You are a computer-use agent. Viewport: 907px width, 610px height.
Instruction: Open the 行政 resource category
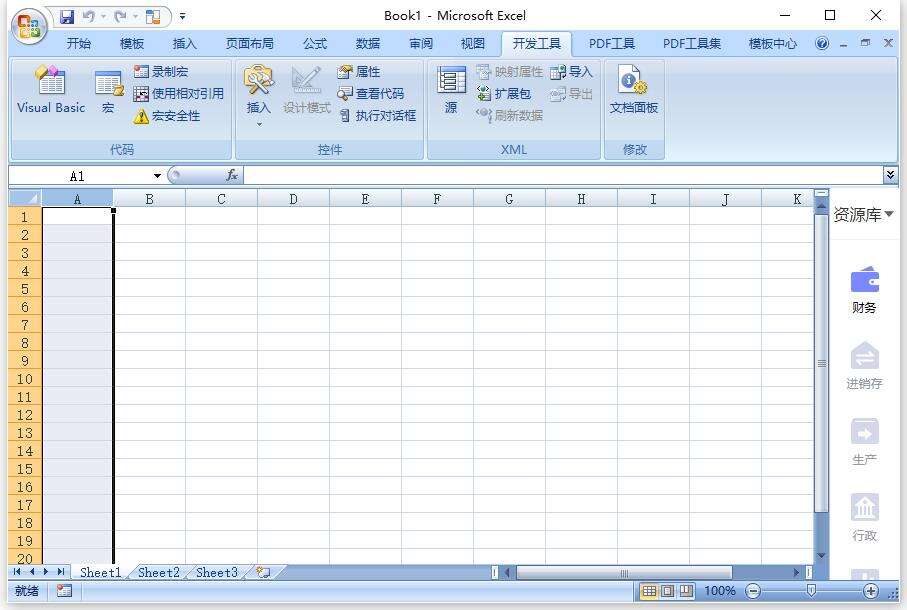(864, 518)
